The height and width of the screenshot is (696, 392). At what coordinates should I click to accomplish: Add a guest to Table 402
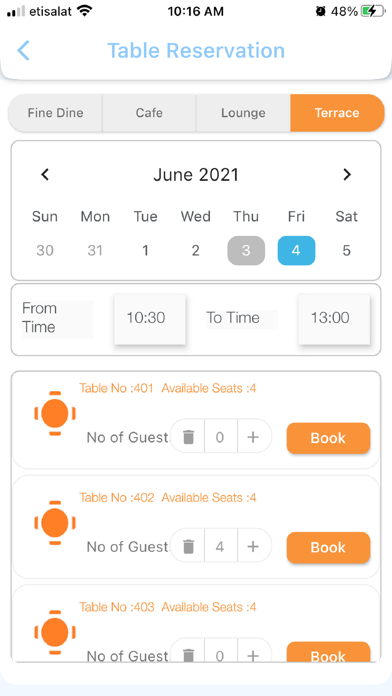tap(253, 546)
